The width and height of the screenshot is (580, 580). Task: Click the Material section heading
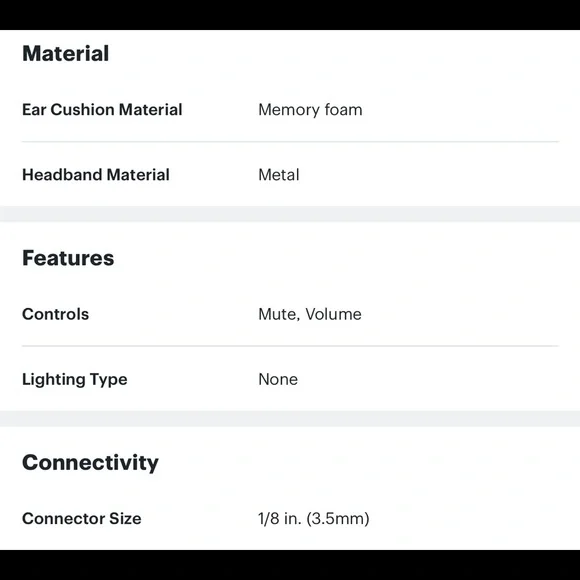pos(65,53)
